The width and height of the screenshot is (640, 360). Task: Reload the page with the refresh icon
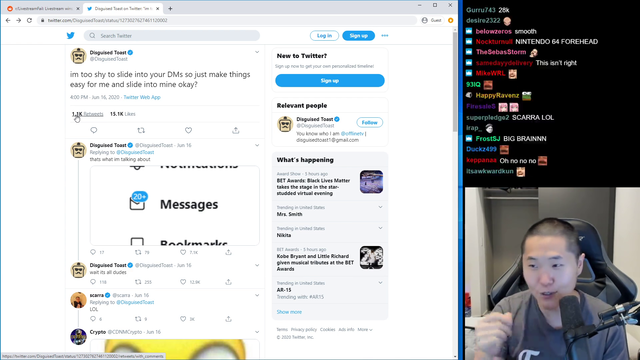click(x=29, y=20)
